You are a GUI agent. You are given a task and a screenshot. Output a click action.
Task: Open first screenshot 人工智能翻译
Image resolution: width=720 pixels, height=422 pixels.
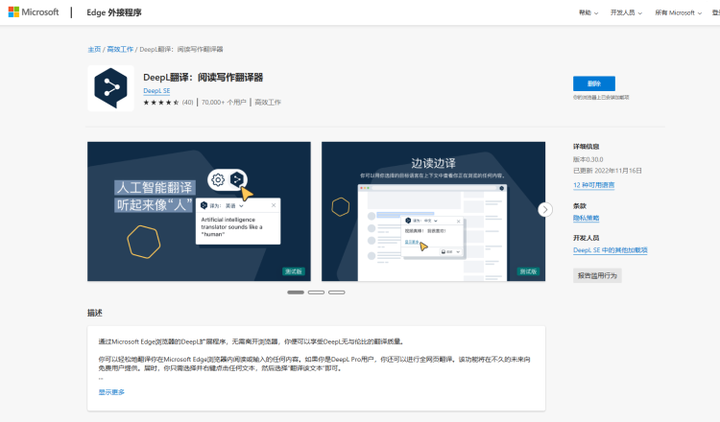[199, 211]
